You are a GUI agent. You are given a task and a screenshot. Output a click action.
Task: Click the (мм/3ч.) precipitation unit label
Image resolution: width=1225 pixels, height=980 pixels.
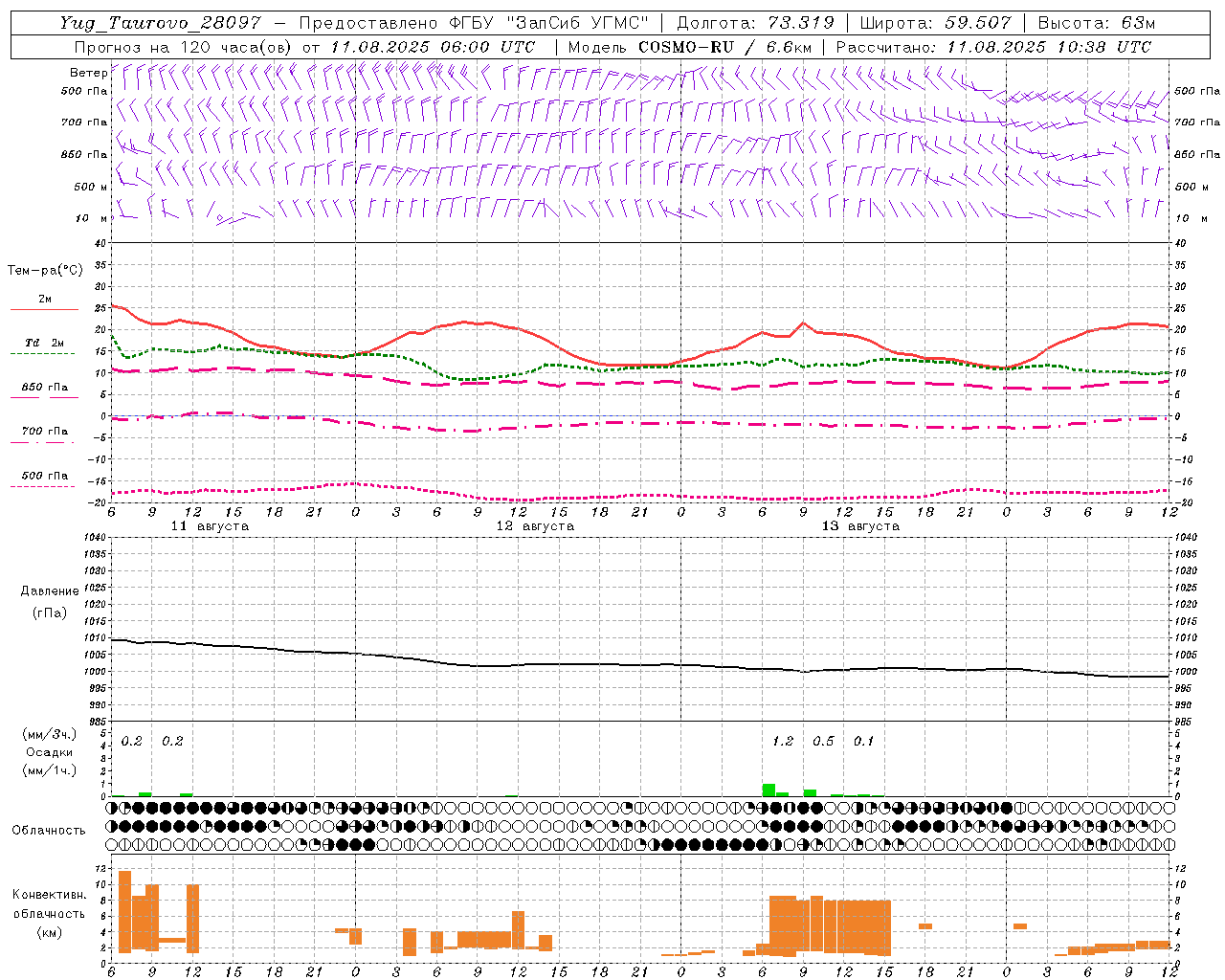[50, 735]
